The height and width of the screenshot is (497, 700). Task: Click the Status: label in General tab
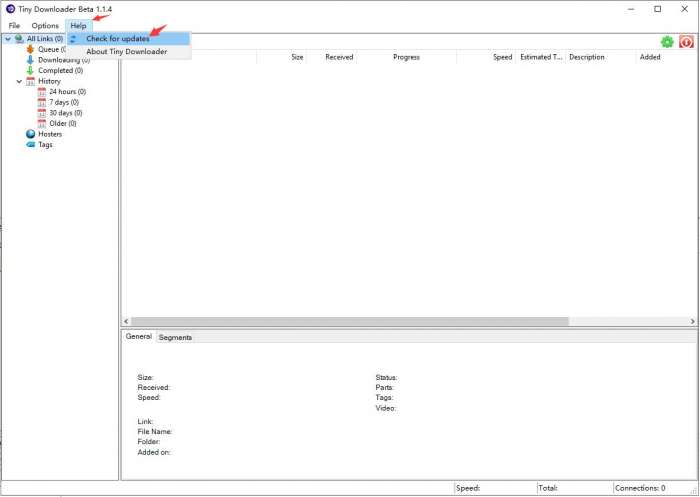coord(386,377)
